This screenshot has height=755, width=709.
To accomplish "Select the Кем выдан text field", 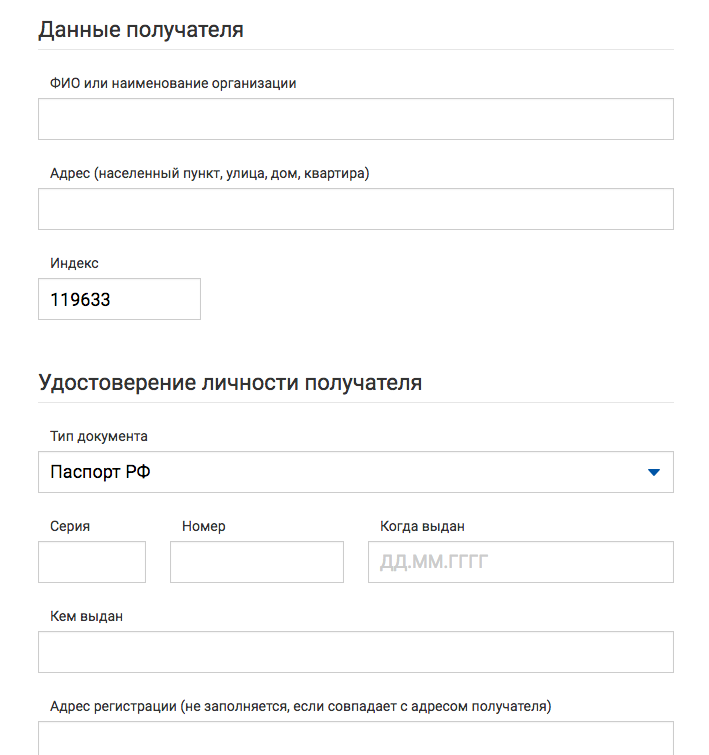I will (x=356, y=652).
